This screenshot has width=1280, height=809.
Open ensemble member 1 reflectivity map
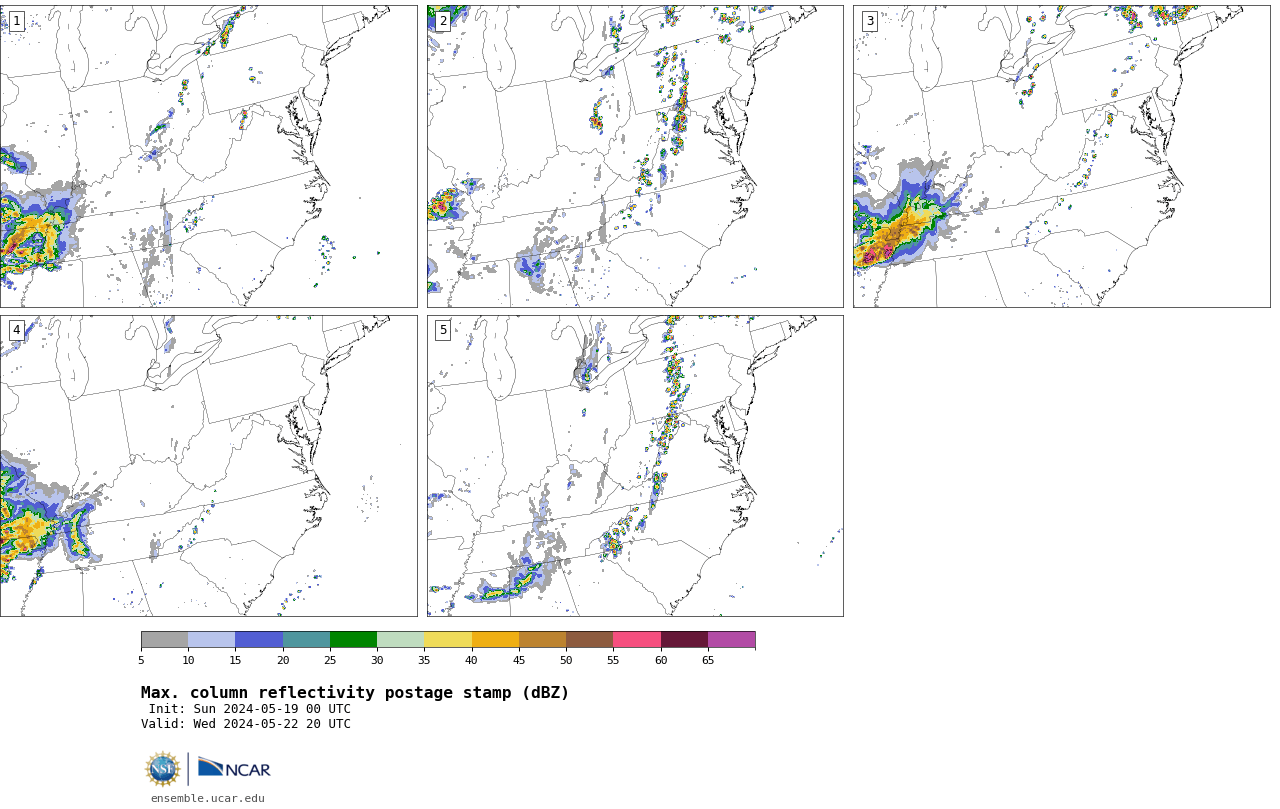point(209,156)
